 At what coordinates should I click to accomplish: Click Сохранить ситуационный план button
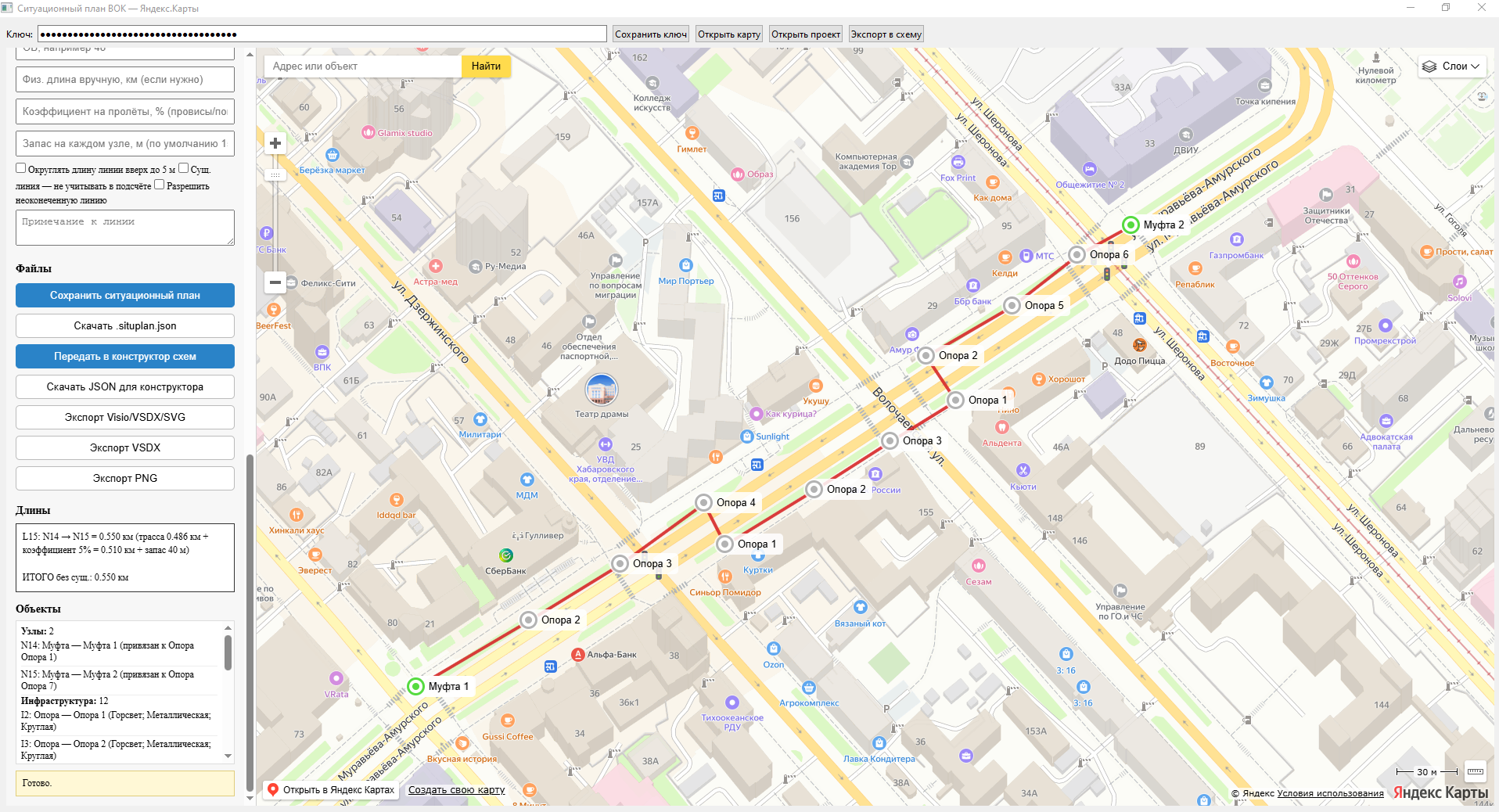(x=125, y=296)
